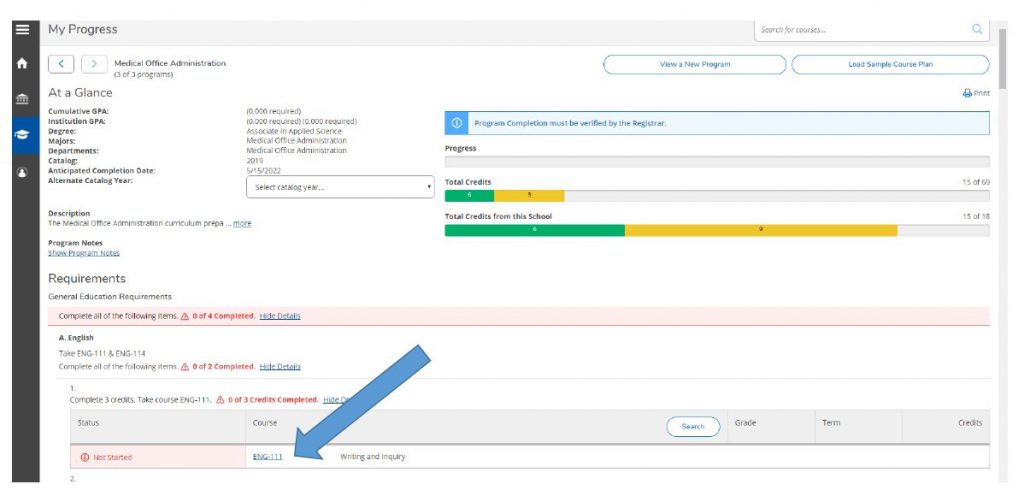Viewport: 1024px width, 490px height.
Task: Hide Details for General Education requirements
Action: pyautogui.click(x=280, y=316)
